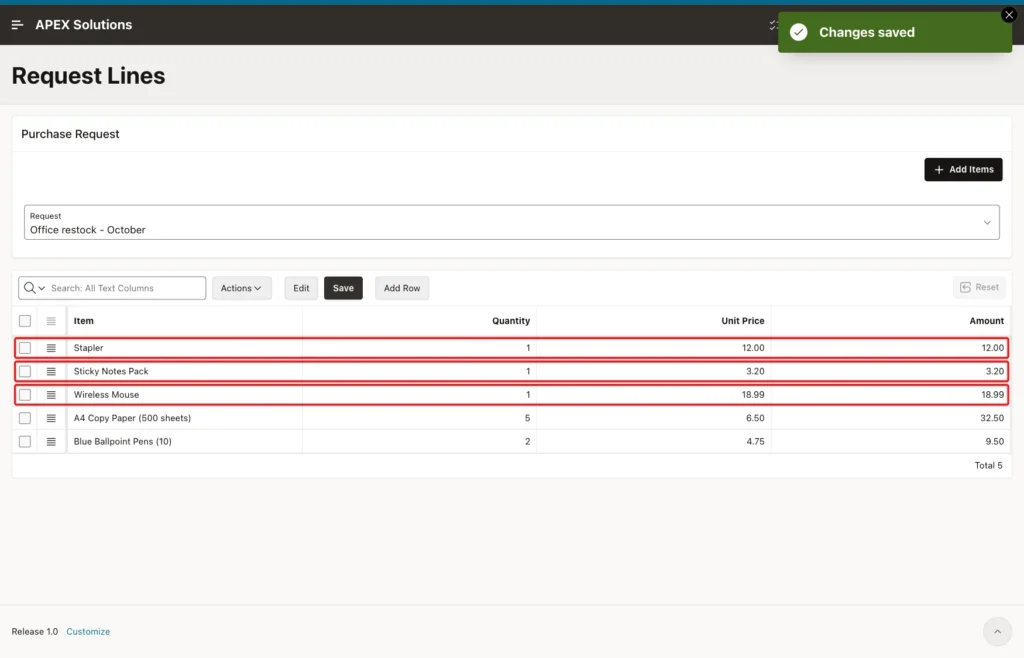Open row actions menu for A4 Copy Paper

click(51, 418)
